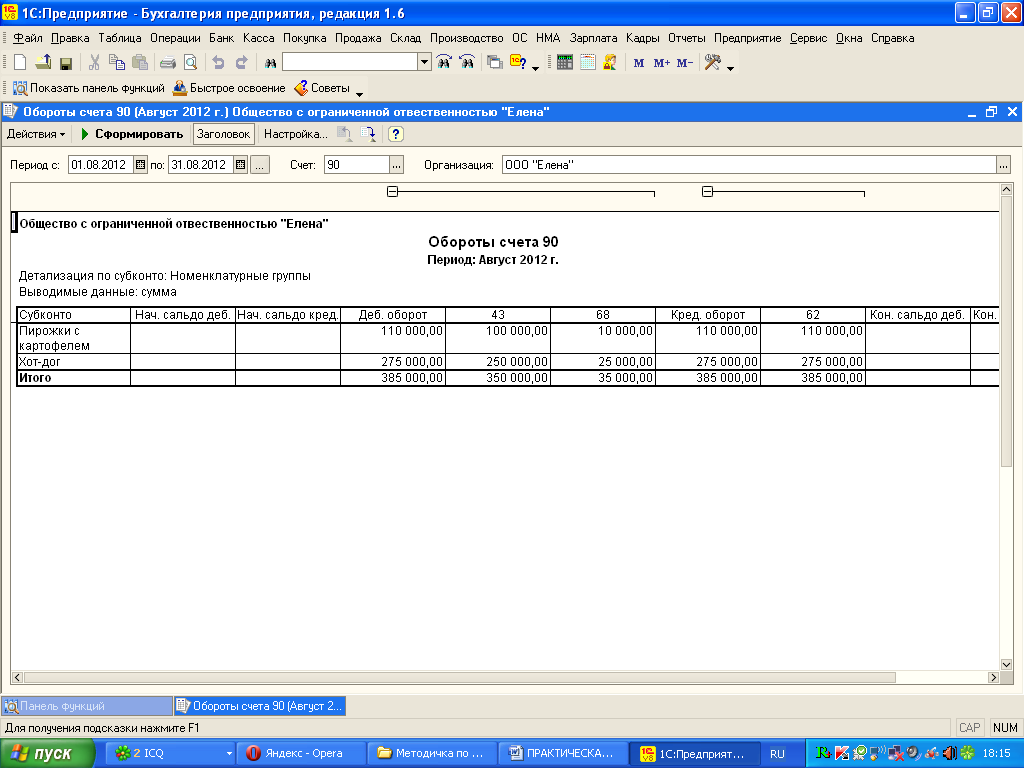Open ПРАКТИЧЕСКА... Word taskbar item
1024x768 pixels.
pos(562,754)
